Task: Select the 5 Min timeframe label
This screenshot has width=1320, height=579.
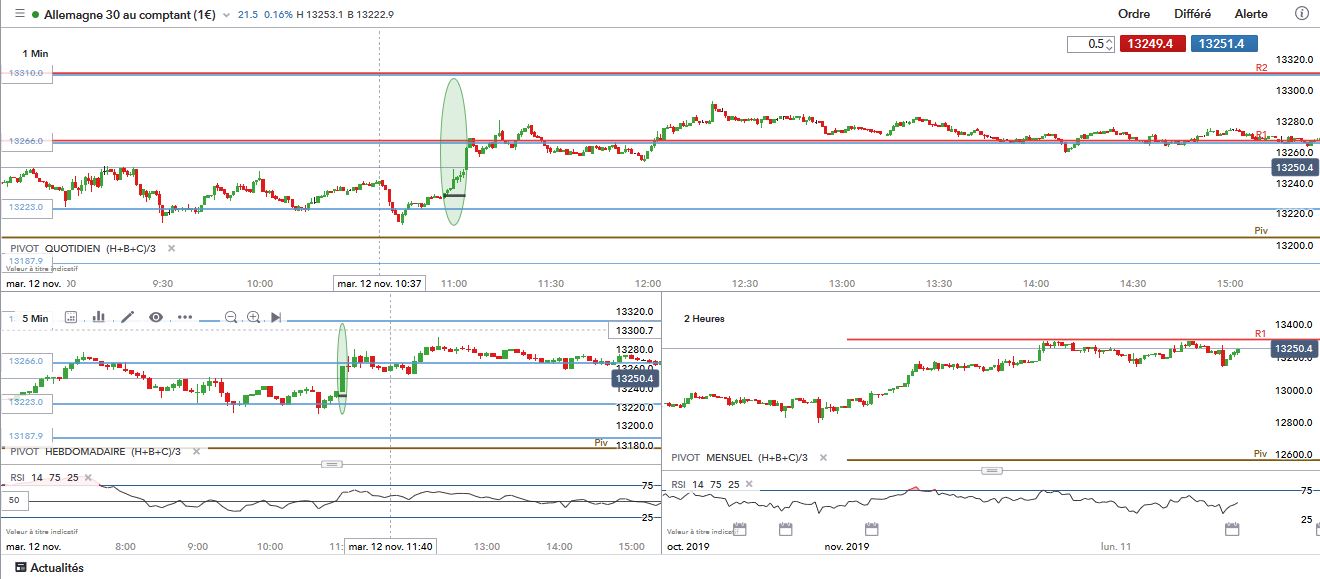Action: coord(34,318)
